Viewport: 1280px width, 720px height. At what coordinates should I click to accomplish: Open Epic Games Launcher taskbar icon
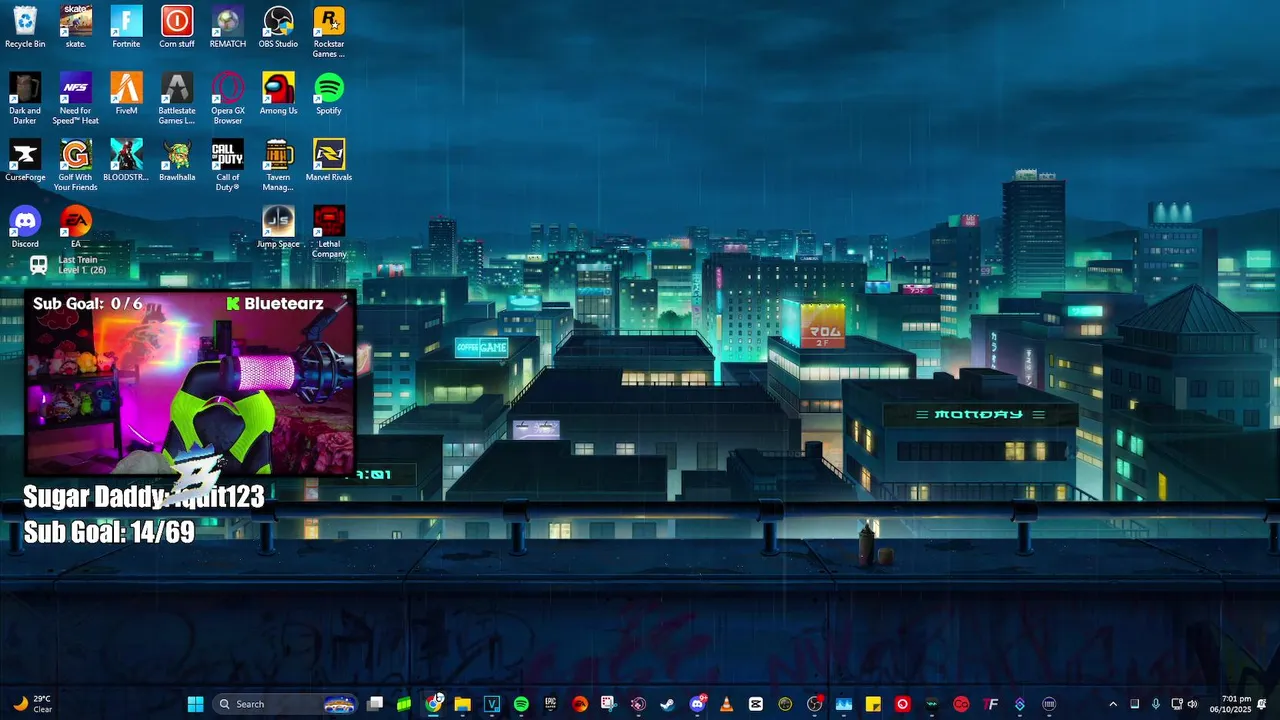click(550, 704)
